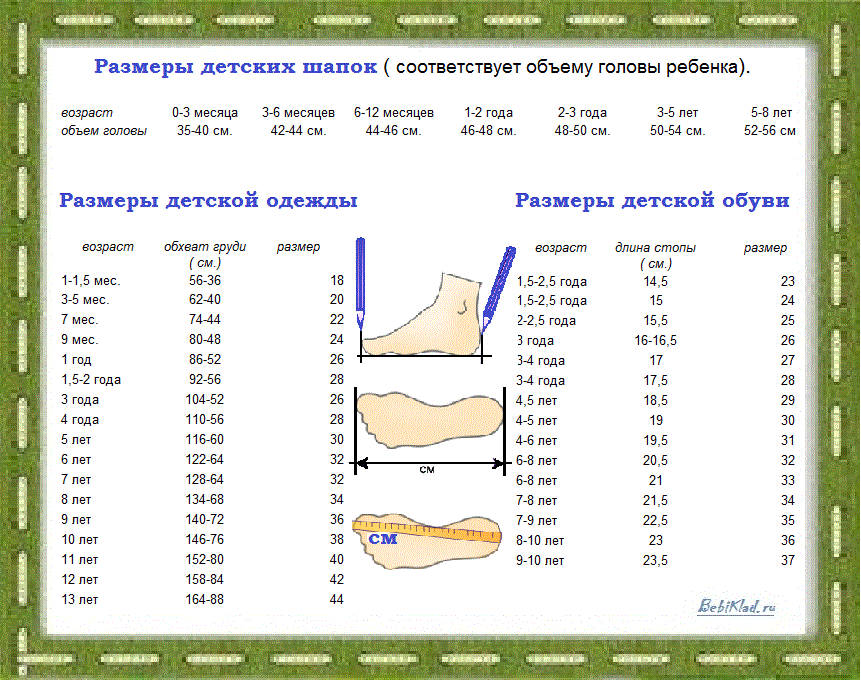This screenshot has width=861, height=681.
Task: Click the shoe age '3 года'
Action: point(535,340)
